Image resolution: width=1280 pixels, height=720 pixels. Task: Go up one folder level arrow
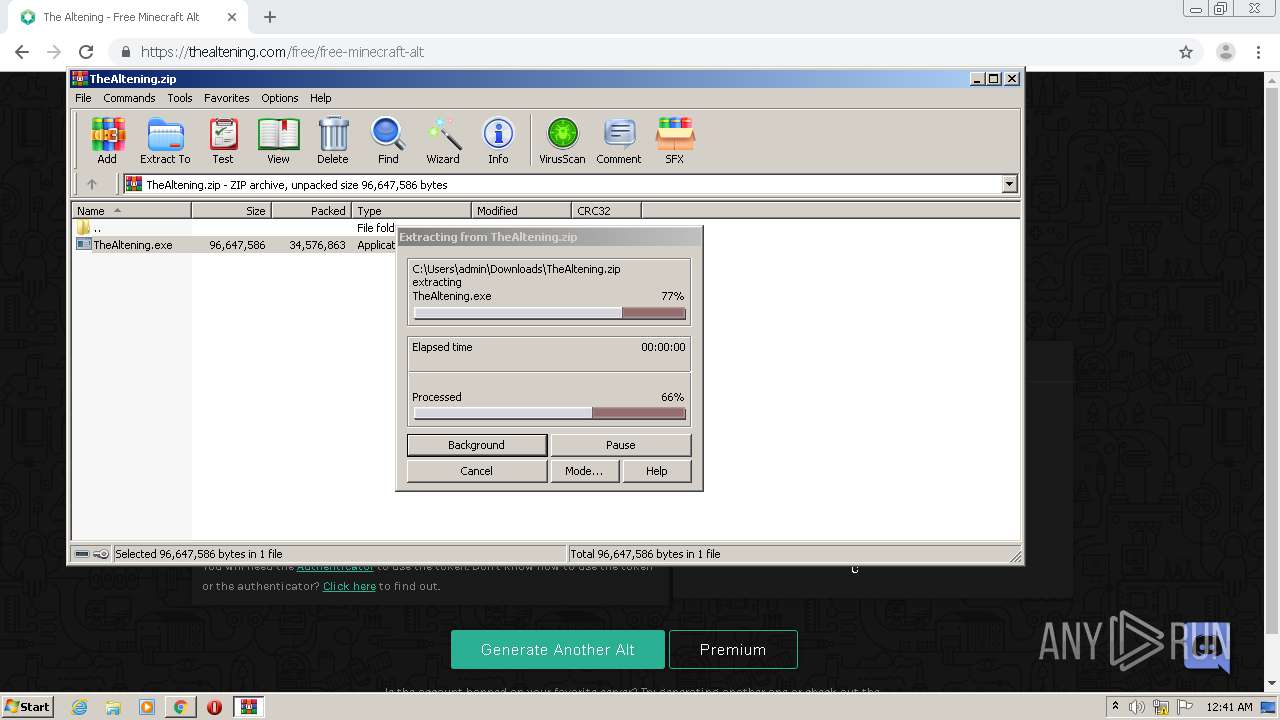click(92, 184)
